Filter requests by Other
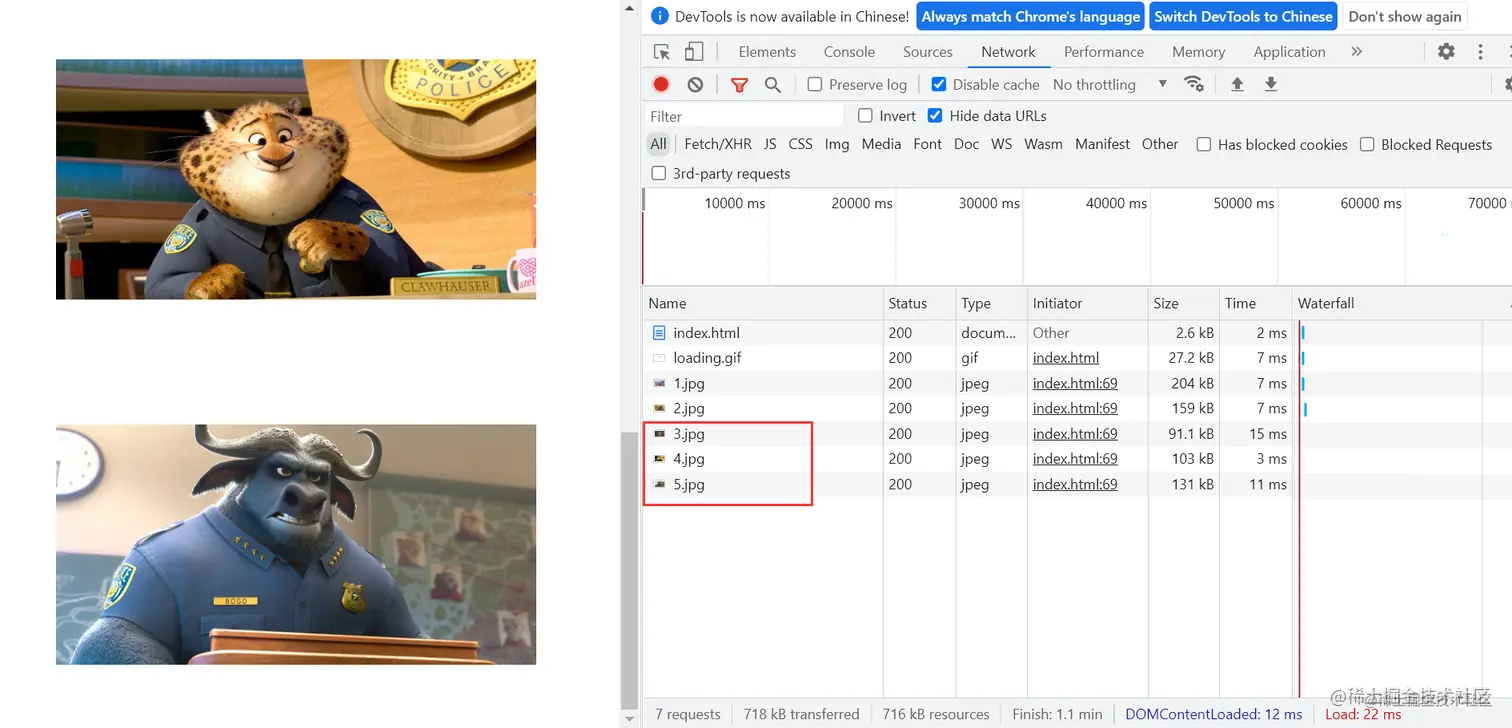The width and height of the screenshot is (1512, 728). pyautogui.click(x=1160, y=144)
